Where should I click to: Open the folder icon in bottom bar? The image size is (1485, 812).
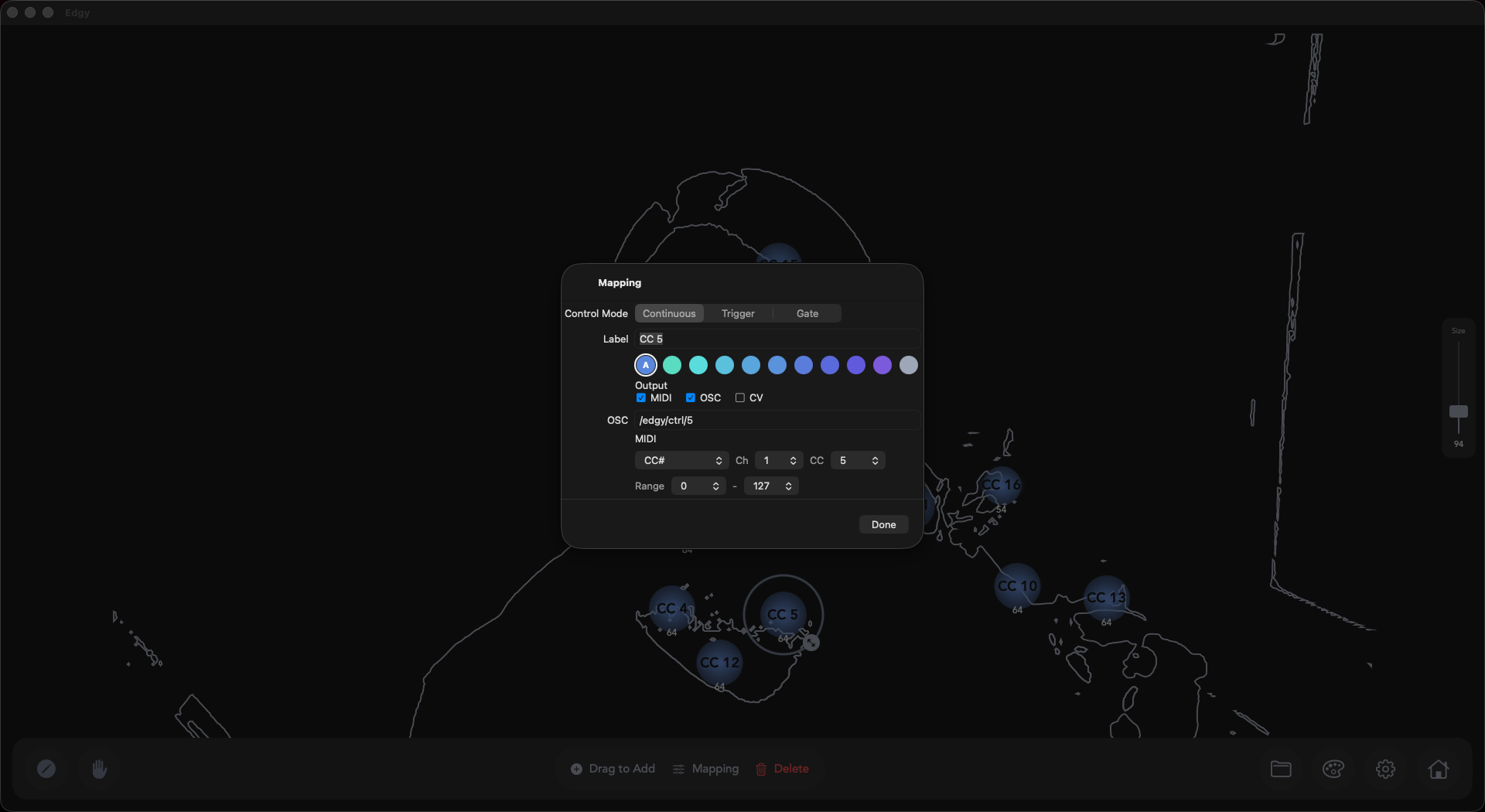coord(1281,769)
